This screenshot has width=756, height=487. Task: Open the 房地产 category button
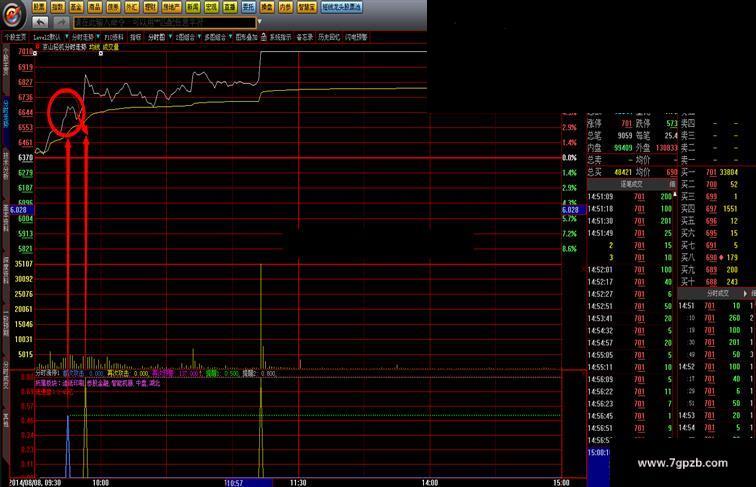coord(171,7)
